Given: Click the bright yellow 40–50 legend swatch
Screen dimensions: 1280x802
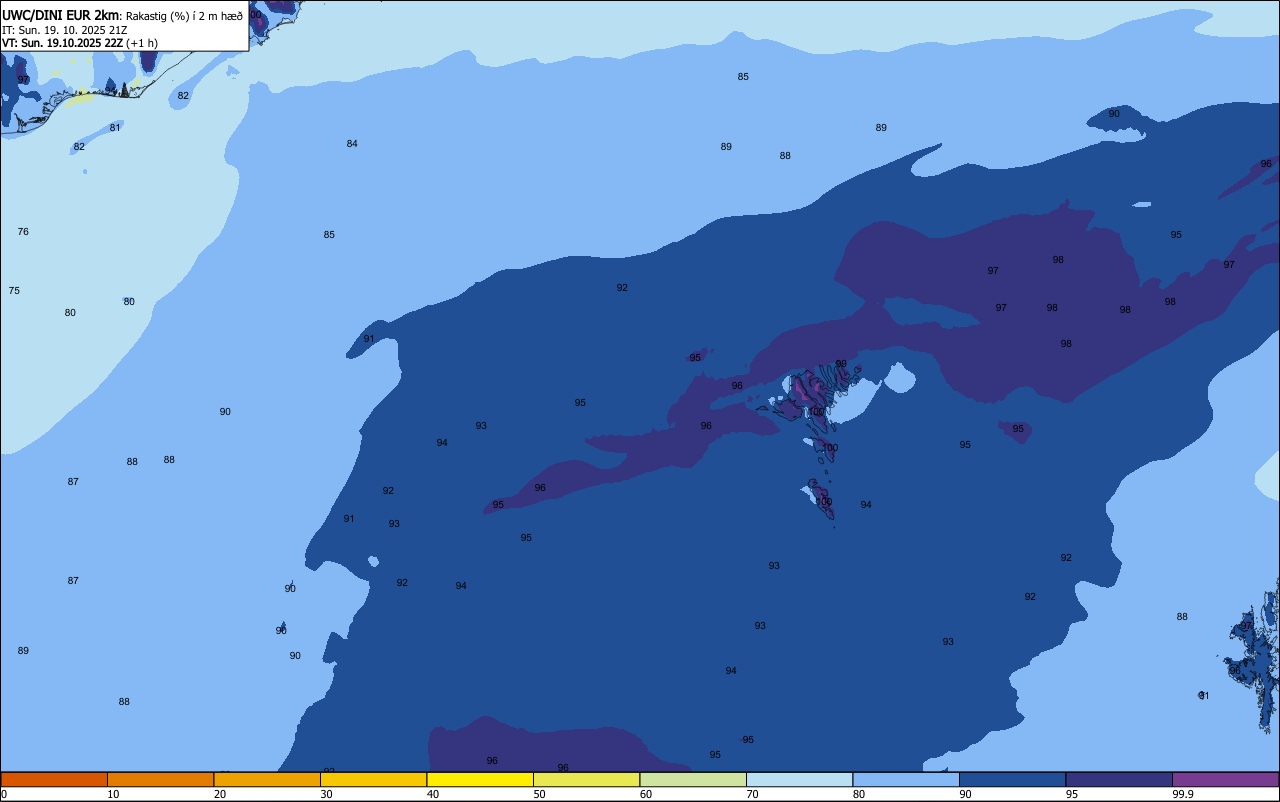Looking at the screenshot, I should click(480, 779).
